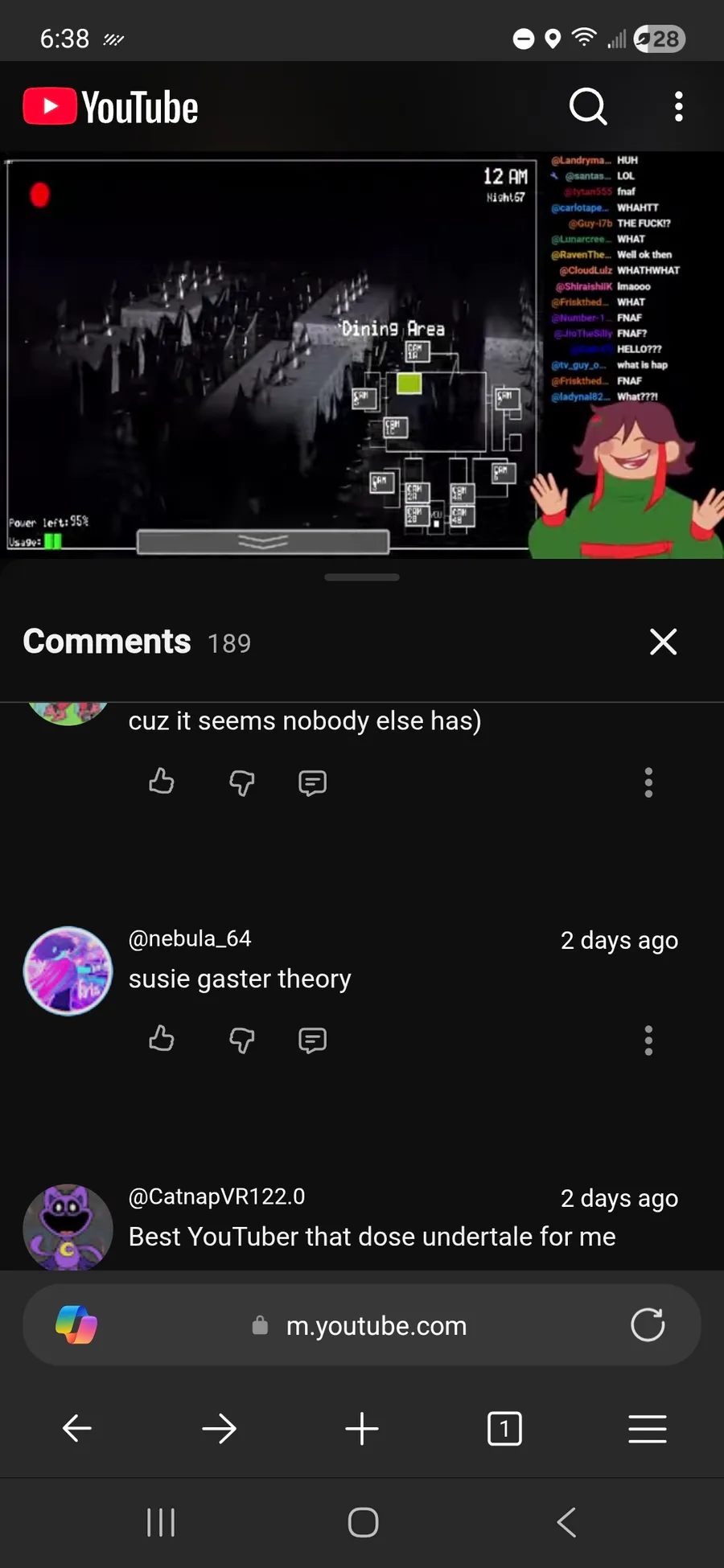
Task: Tap nebula_64's avatar picture
Action: click(68, 971)
